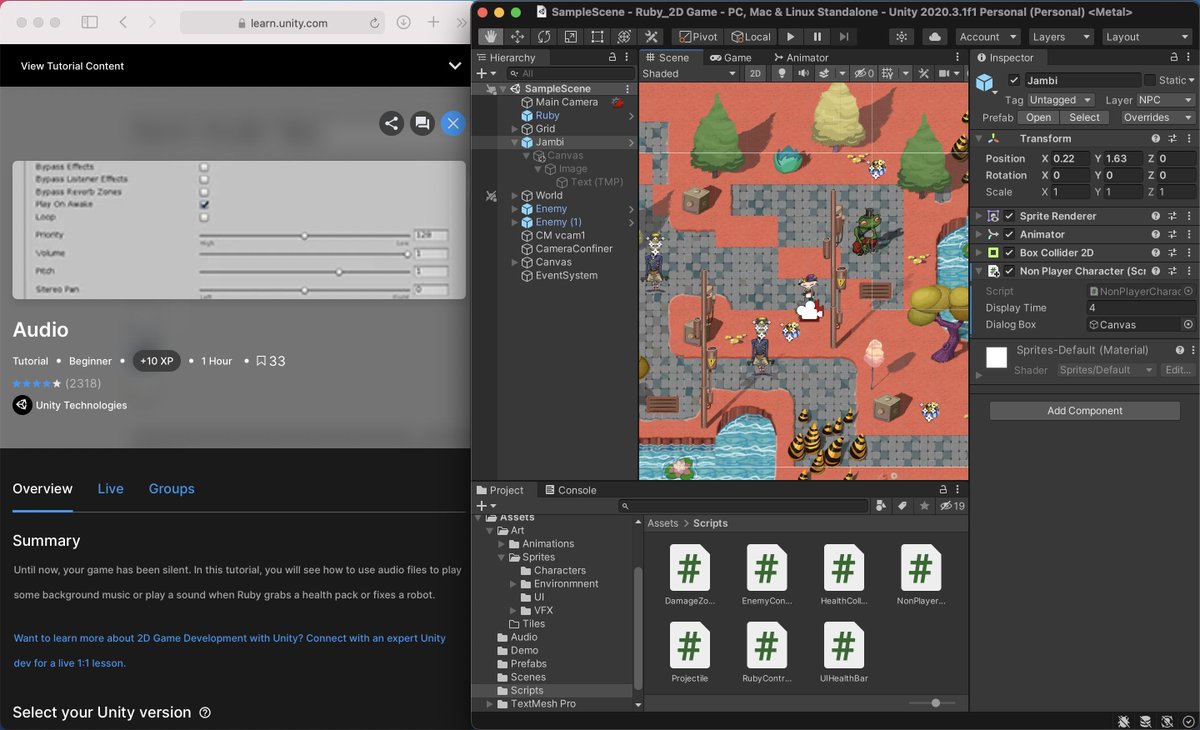This screenshot has width=1200, height=730.
Task: Select the Rotate tool
Action: tap(543, 37)
